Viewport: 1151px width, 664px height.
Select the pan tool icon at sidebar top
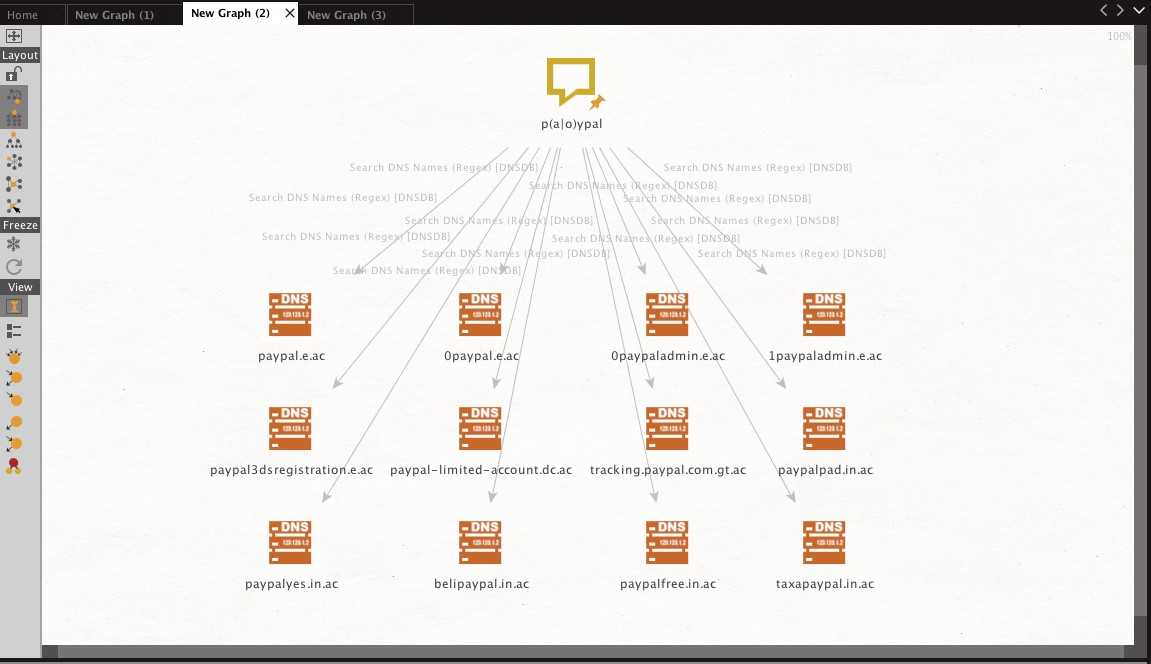click(x=14, y=36)
